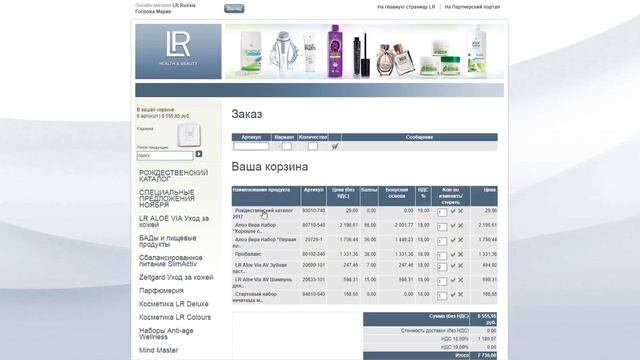The image size is (640, 360).
Task: Delete LR Aloe Via Шампунь row
Action: click(460, 280)
